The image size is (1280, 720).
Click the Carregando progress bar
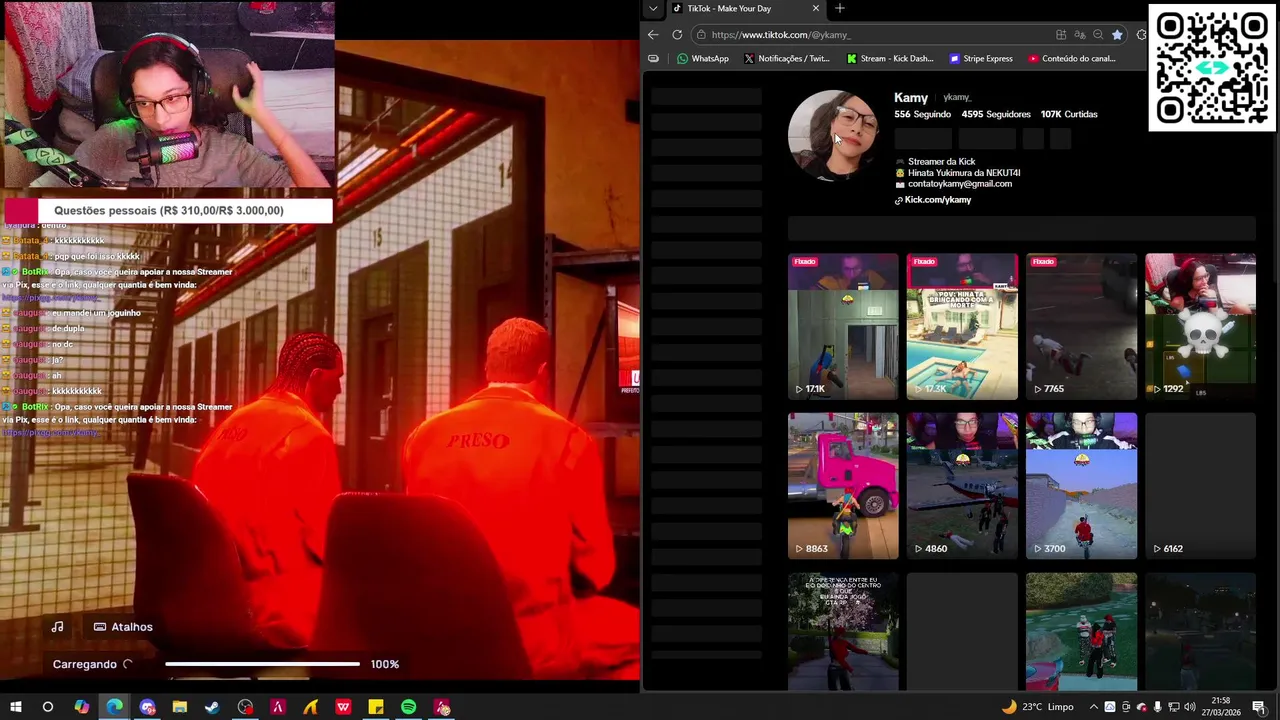coord(262,664)
